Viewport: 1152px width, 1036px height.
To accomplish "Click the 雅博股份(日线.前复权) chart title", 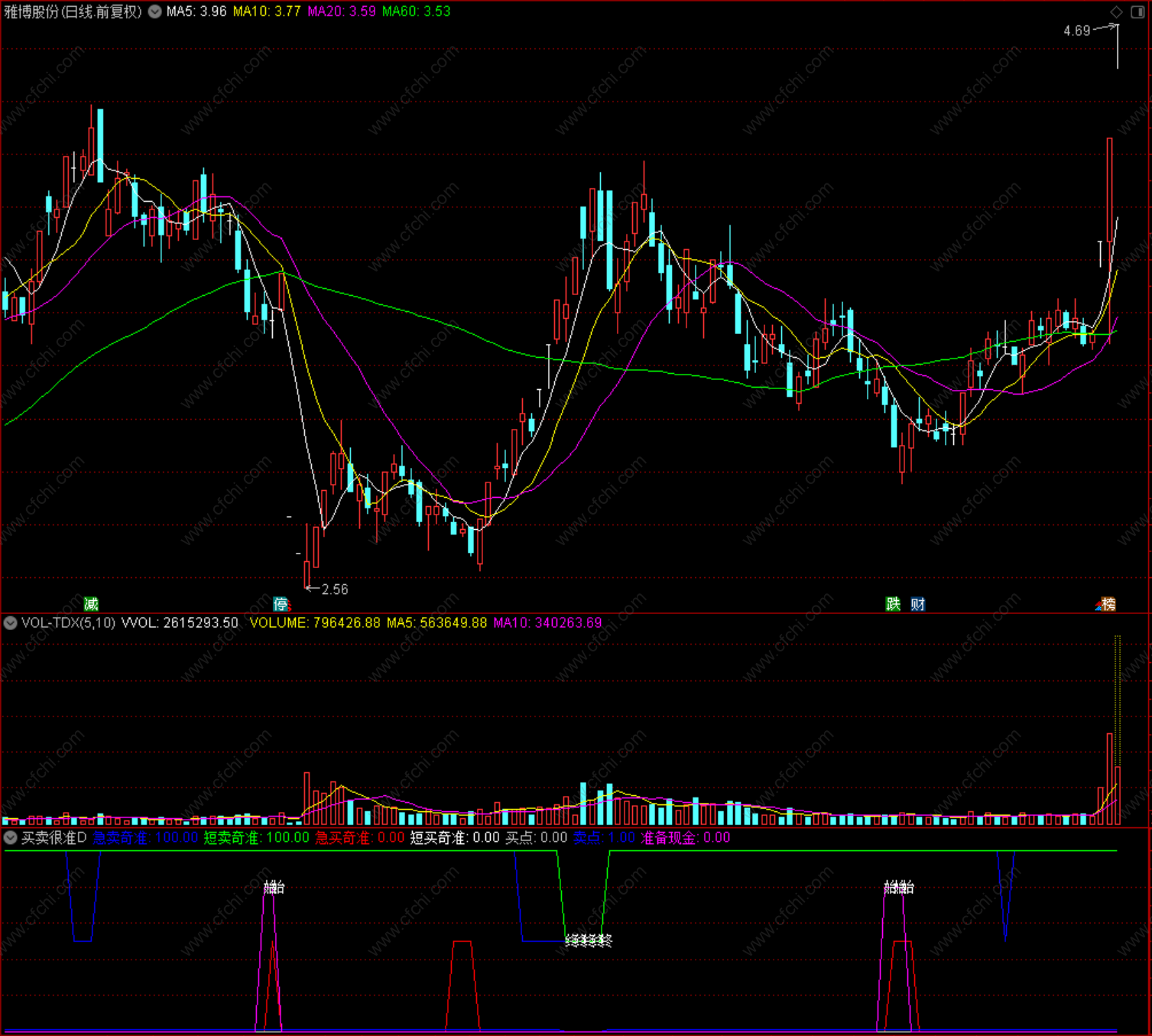I will coord(73,11).
